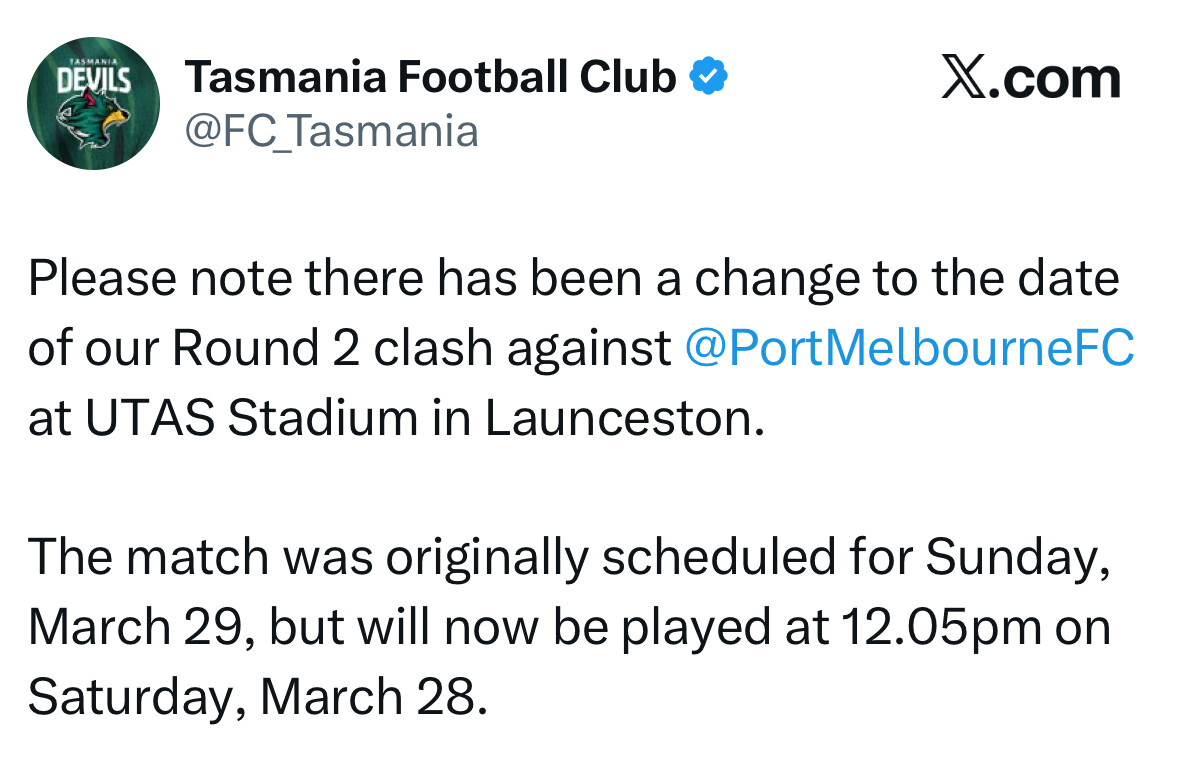
Task: Click the blue verified checkmark badge
Action: pos(709,76)
